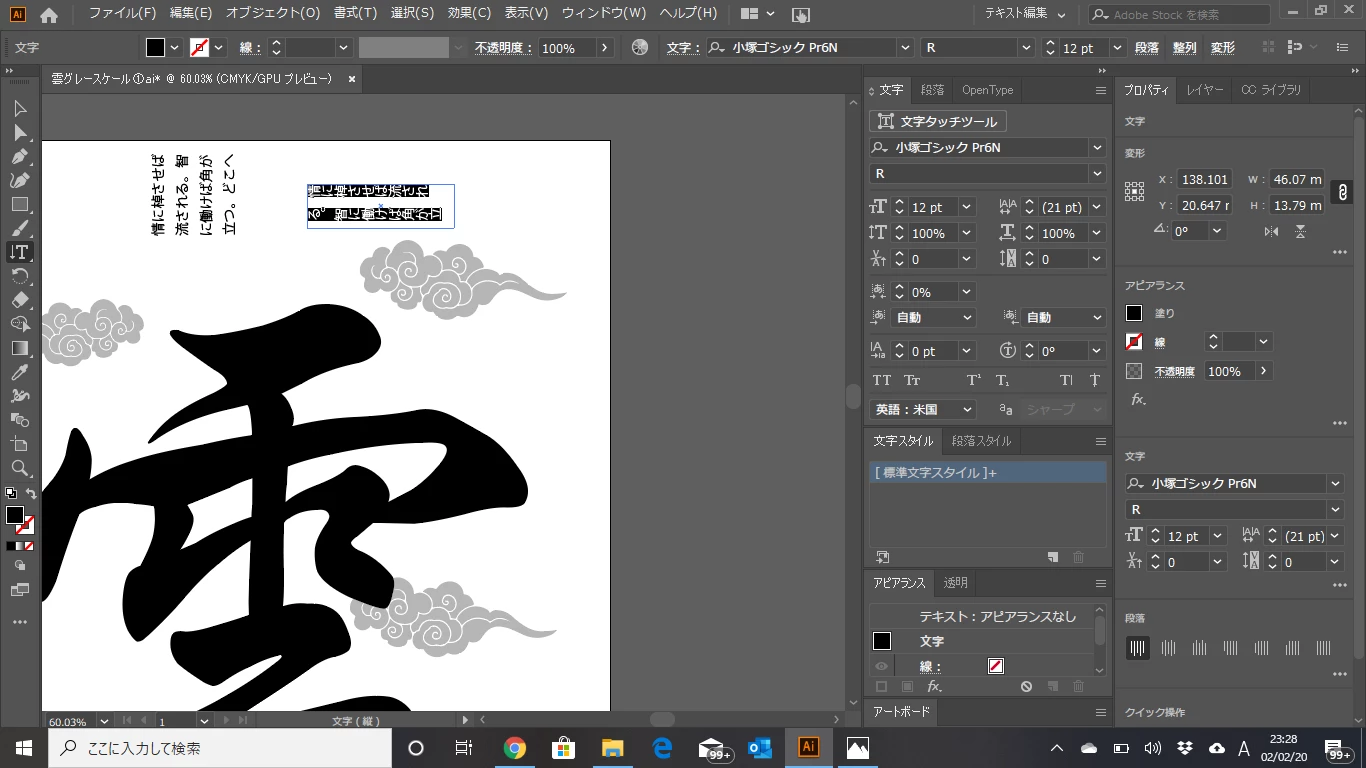Toggle All Caps in Character panel

pyautogui.click(x=882, y=380)
